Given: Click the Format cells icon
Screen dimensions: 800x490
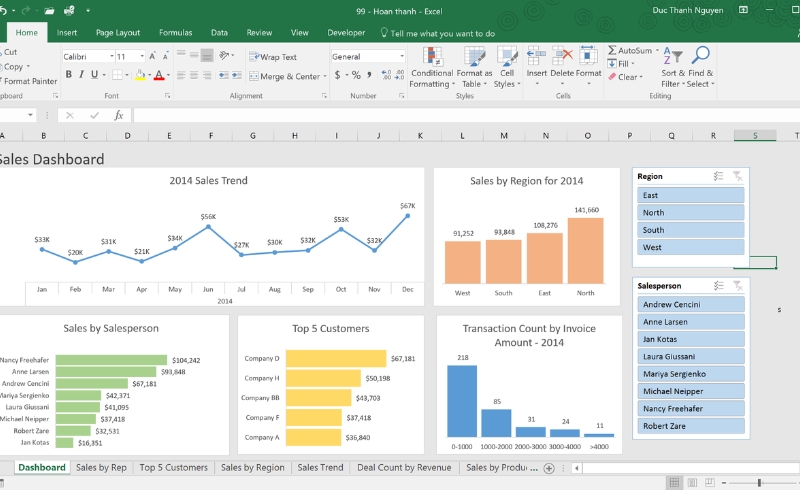Looking at the screenshot, I should (588, 56).
